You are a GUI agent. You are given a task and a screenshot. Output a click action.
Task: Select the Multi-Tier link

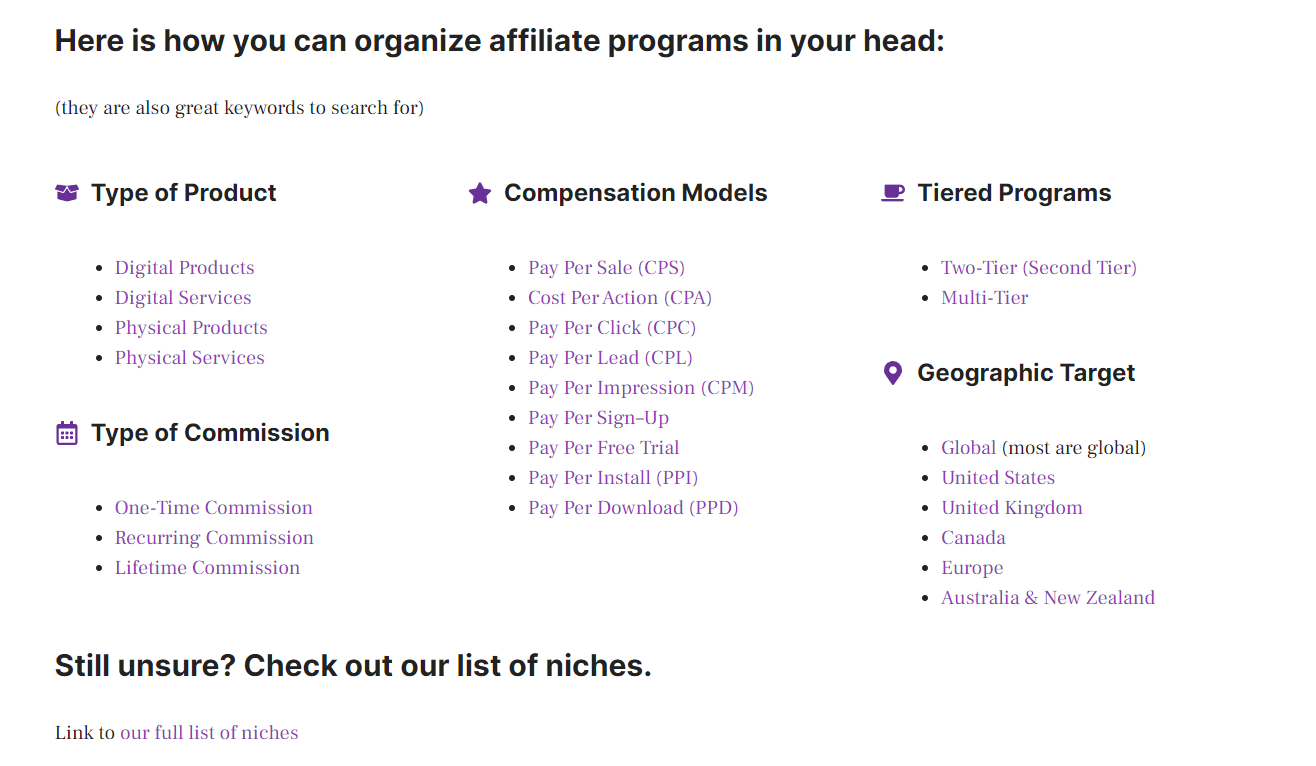(x=985, y=298)
